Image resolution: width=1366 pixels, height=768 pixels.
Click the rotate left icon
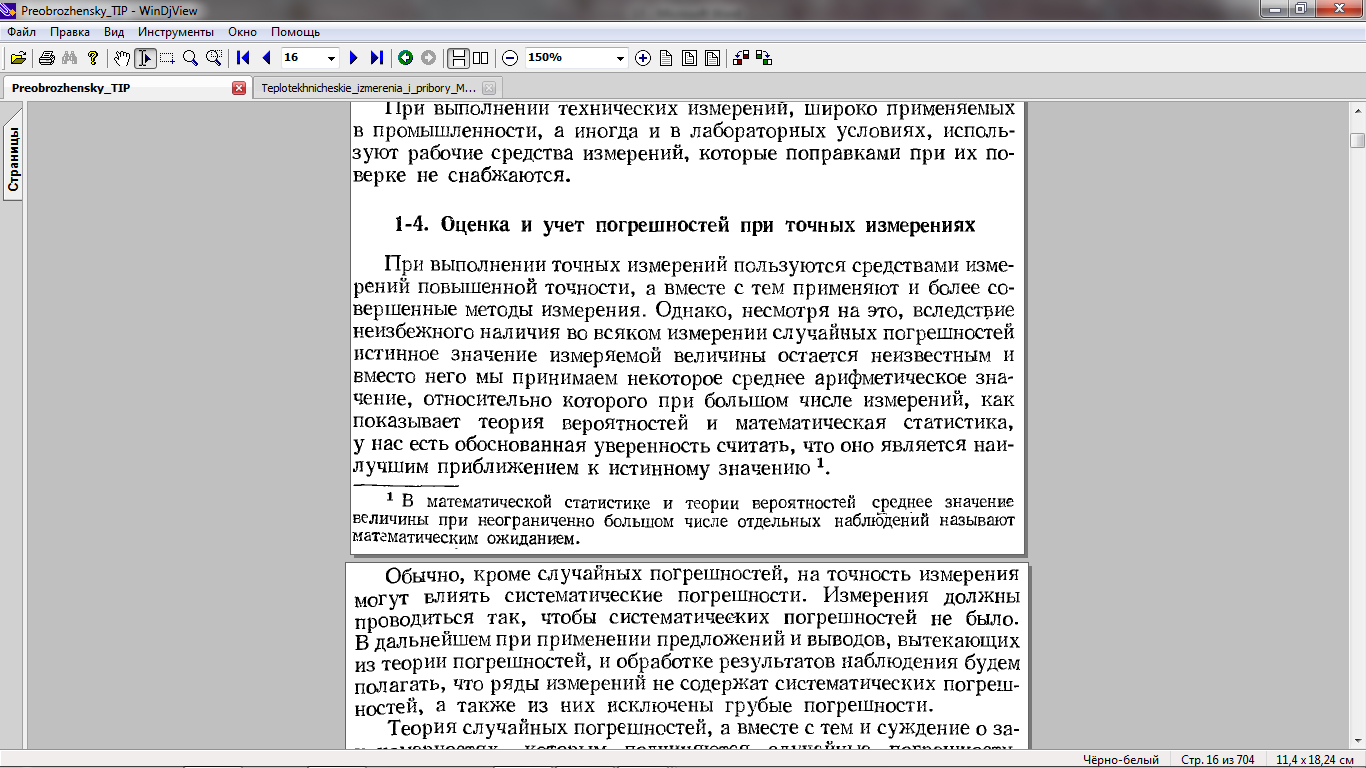(x=741, y=58)
